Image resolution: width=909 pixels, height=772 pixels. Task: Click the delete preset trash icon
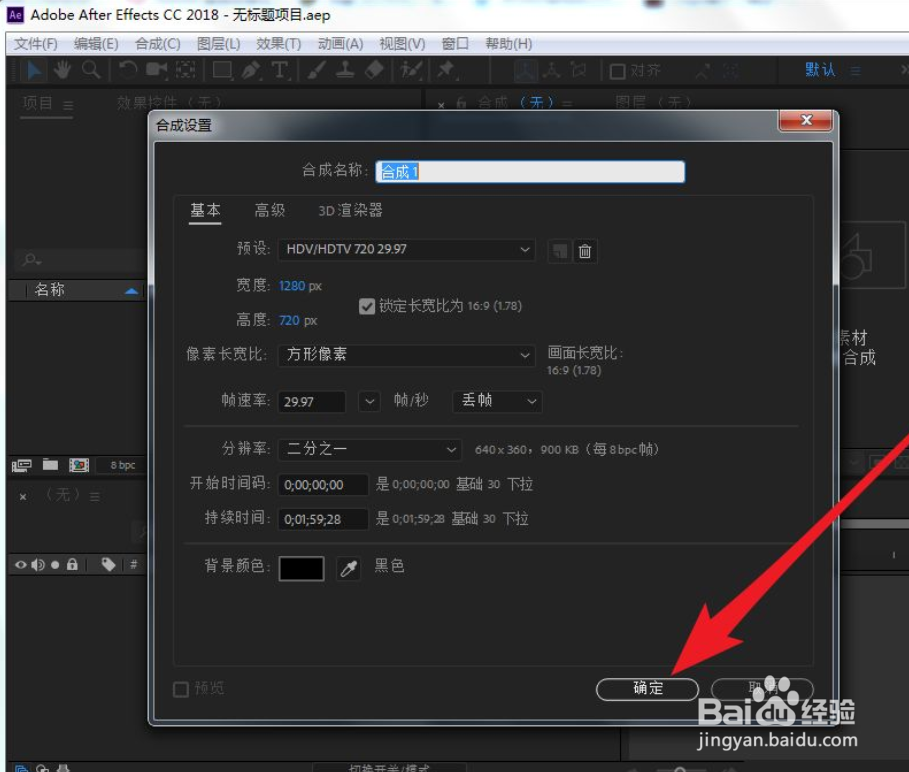coord(585,251)
